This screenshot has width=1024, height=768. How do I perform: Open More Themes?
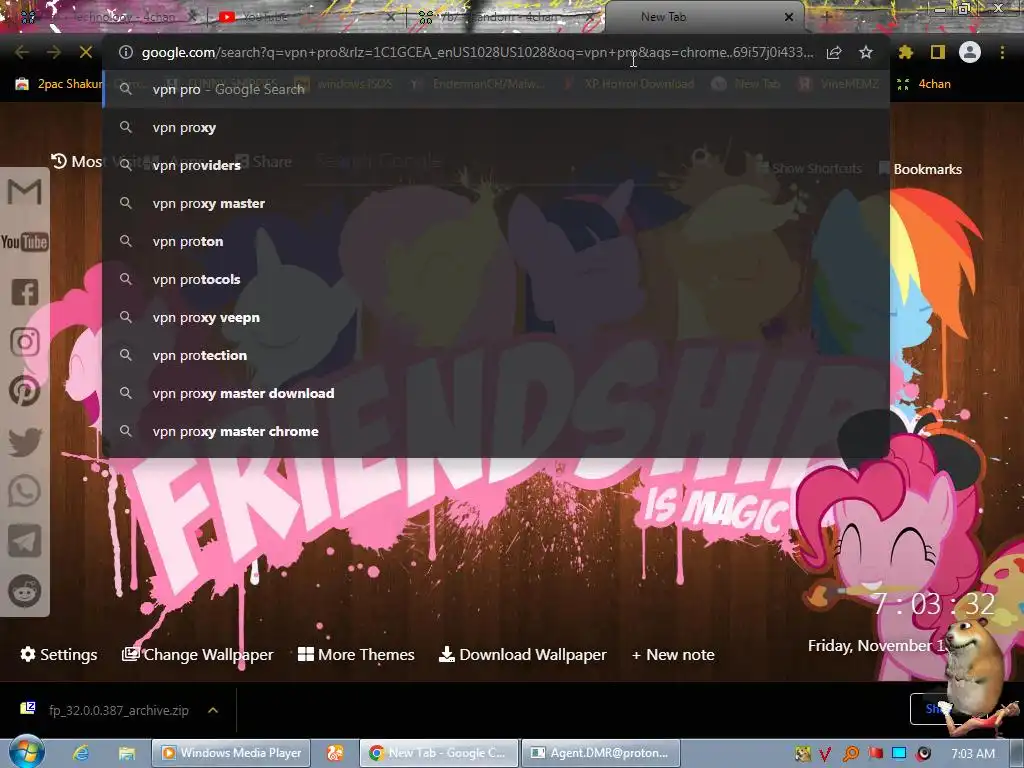coord(356,654)
